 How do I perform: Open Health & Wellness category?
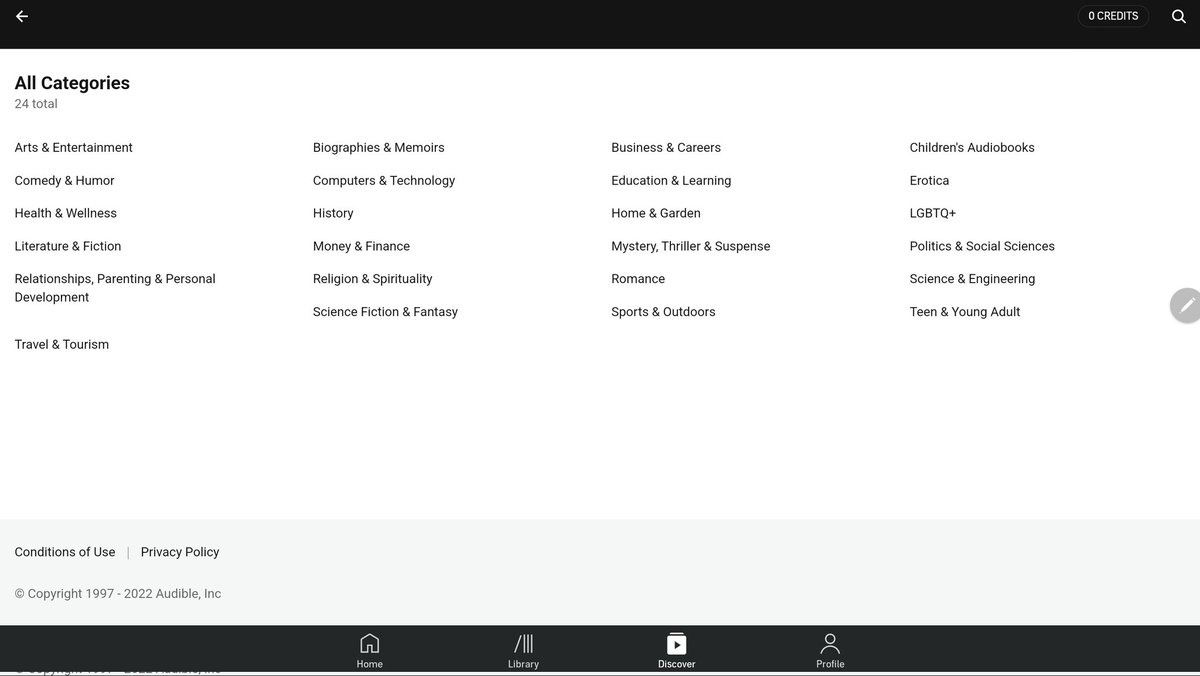coord(66,214)
